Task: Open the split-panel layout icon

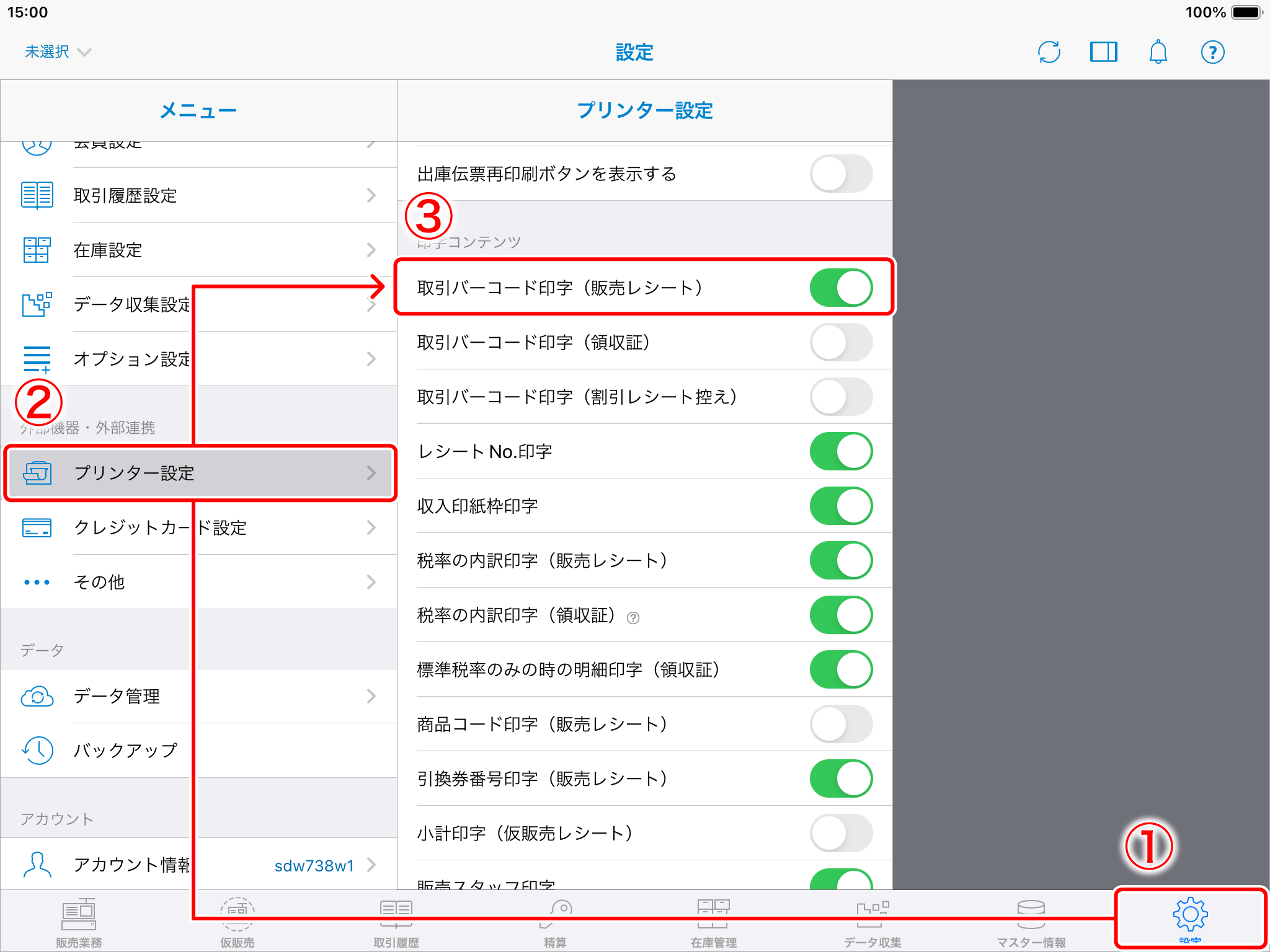Action: tap(1104, 52)
